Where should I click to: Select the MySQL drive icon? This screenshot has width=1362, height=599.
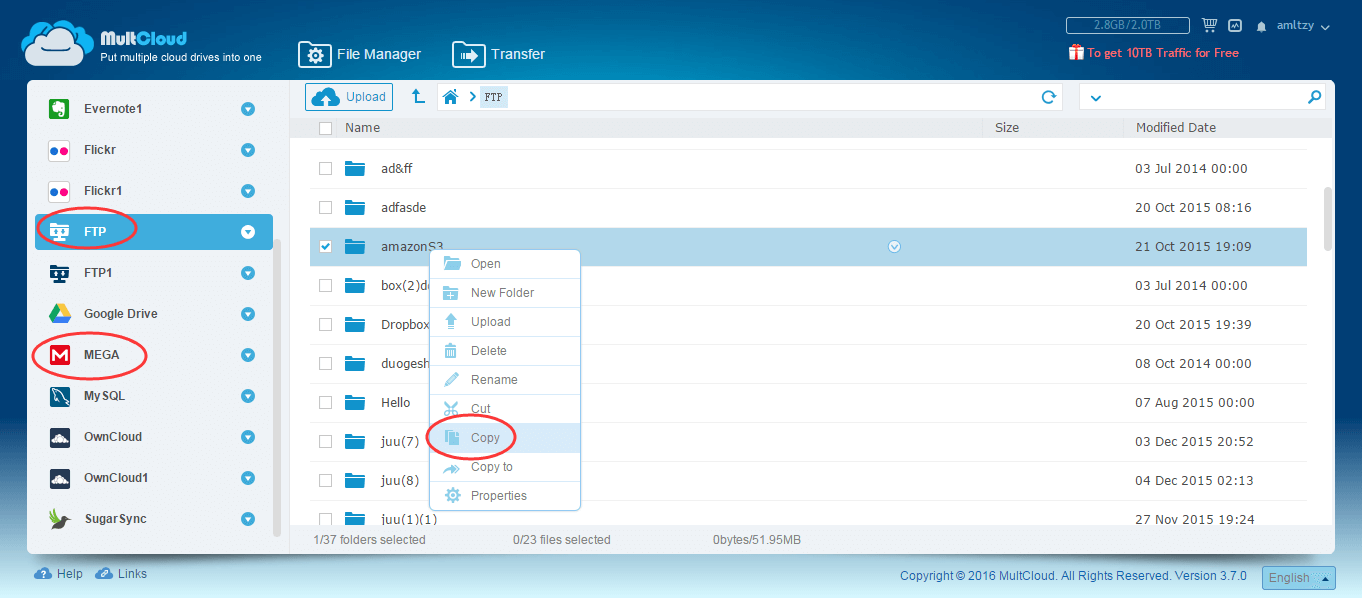(x=59, y=396)
